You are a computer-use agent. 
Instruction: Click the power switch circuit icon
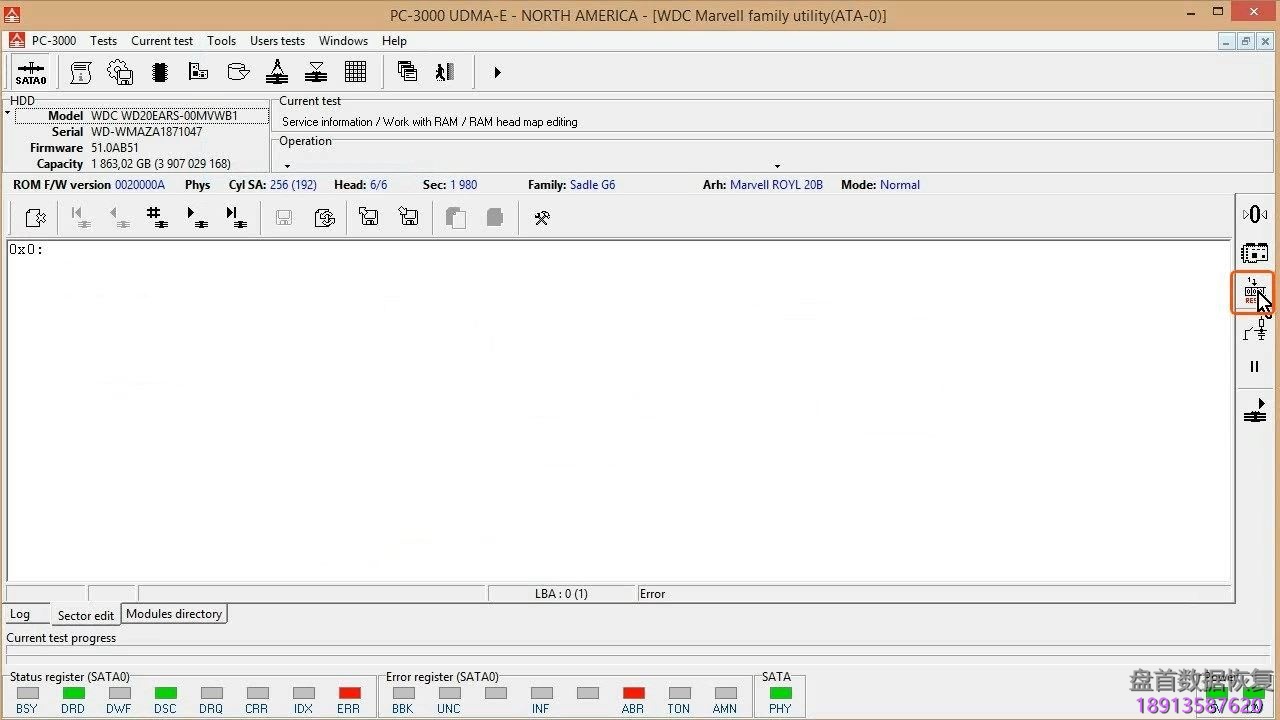(x=1254, y=330)
